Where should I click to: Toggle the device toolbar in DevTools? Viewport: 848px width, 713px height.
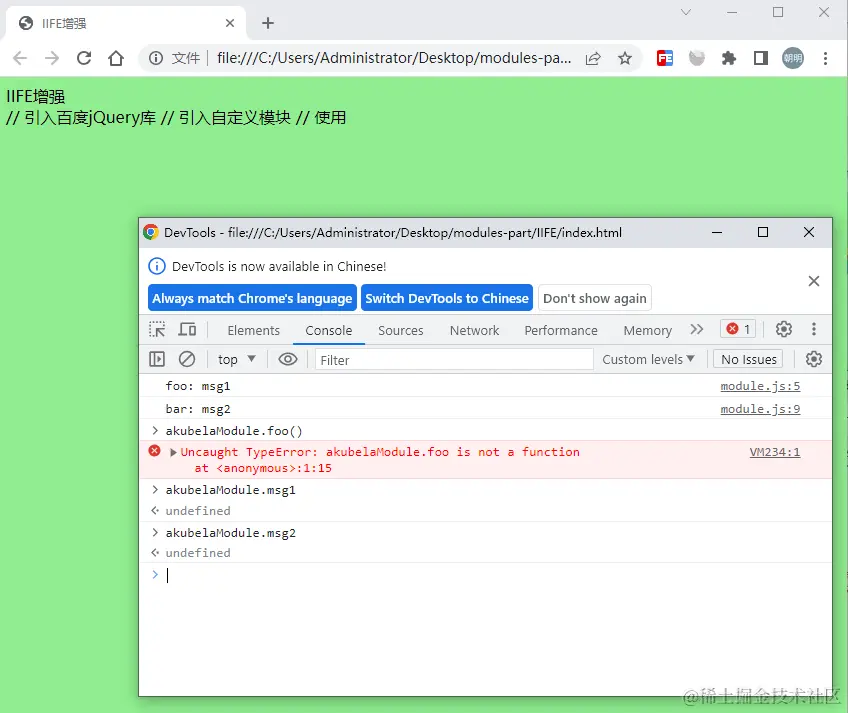pyautogui.click(x=188, y=329)
